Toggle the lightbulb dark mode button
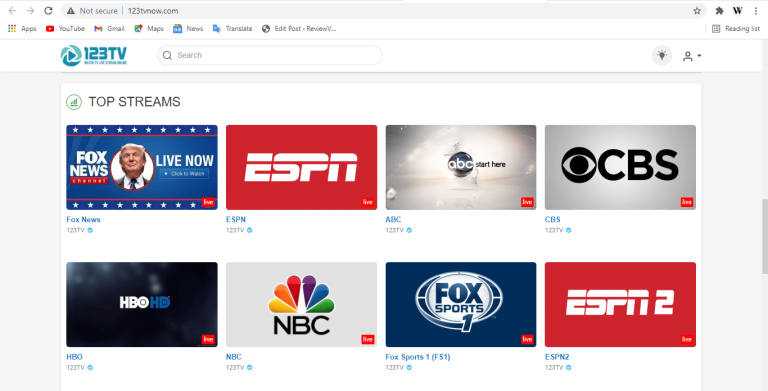 point(662,55)
